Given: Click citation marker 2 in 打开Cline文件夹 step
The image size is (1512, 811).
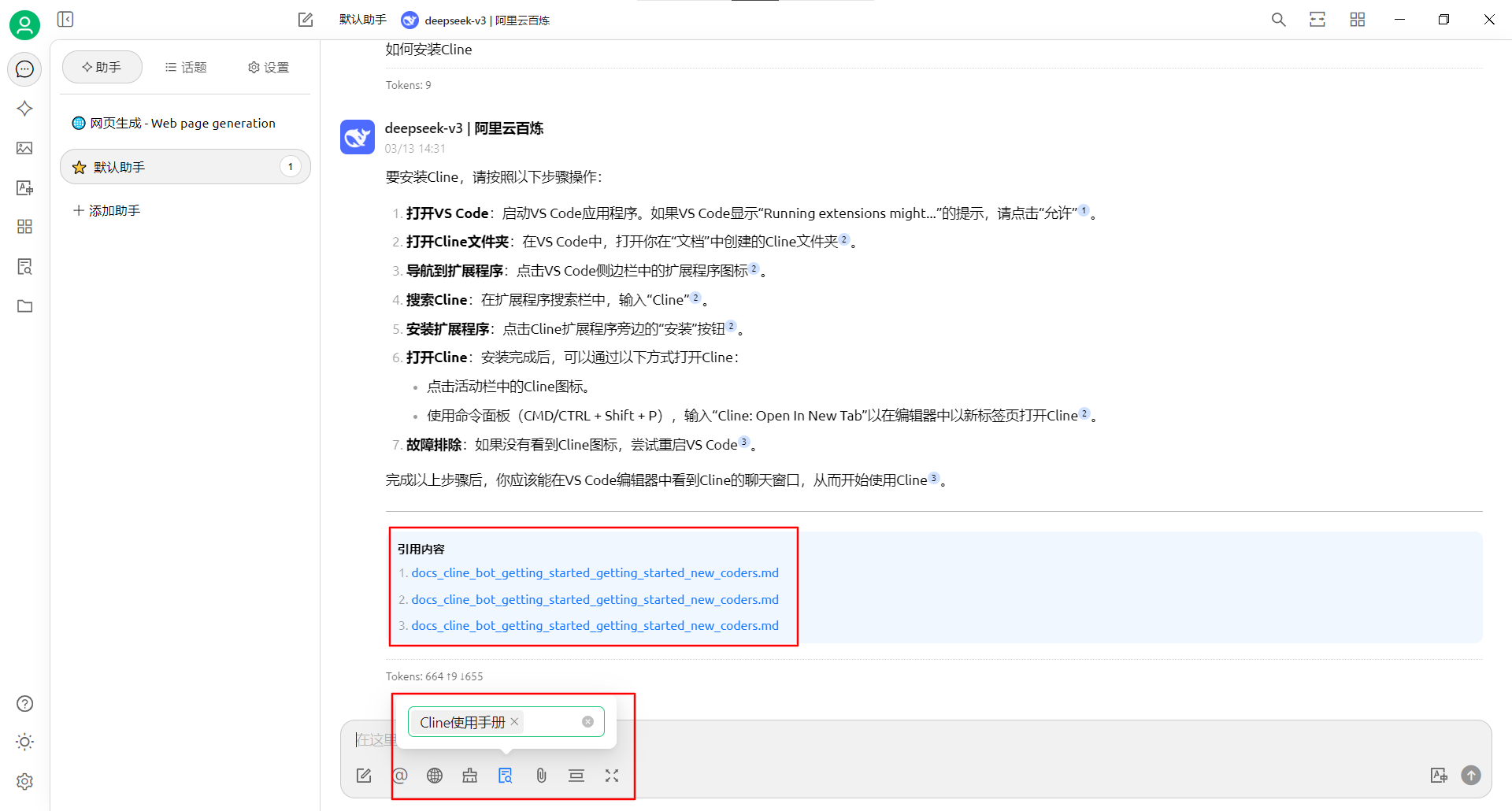Looking at the screenshot, I should [844, 239].
